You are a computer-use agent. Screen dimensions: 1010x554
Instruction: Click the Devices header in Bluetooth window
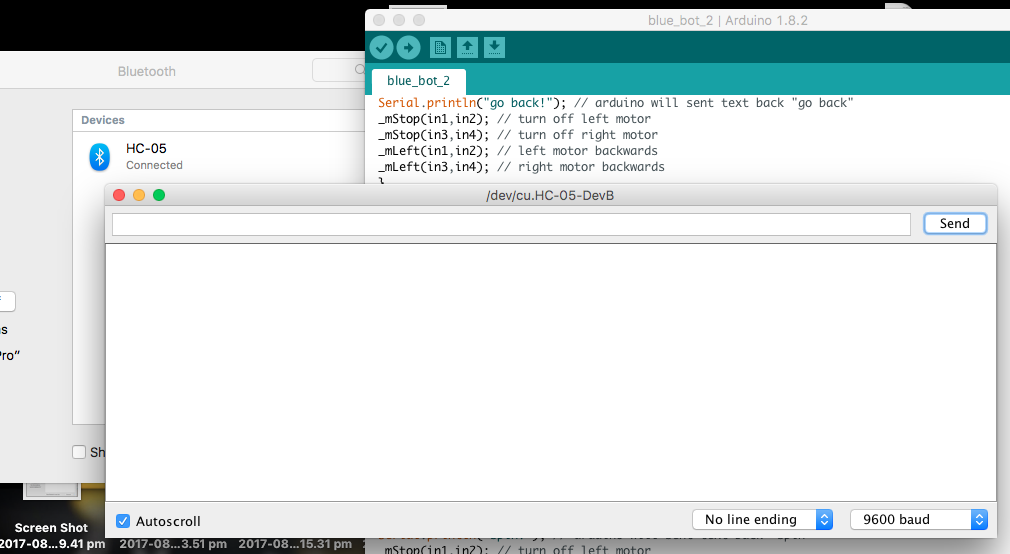(103, 120)
